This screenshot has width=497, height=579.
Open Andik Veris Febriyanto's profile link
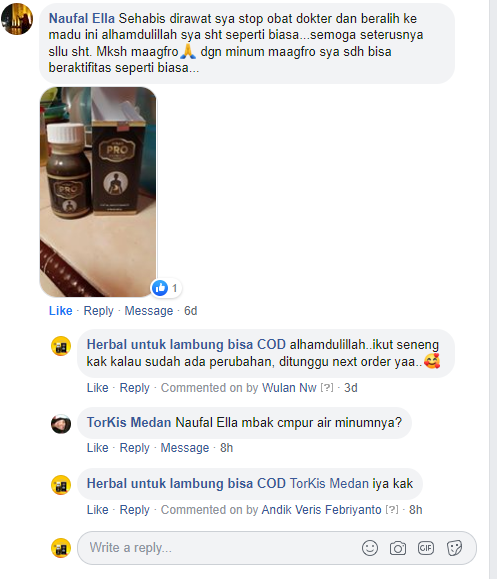[x=321, y=510]
